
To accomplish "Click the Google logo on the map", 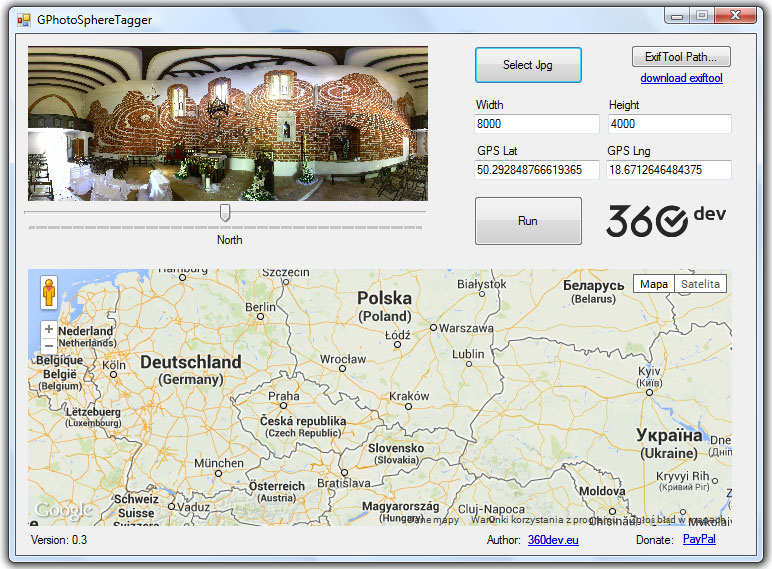I will 63,510.
